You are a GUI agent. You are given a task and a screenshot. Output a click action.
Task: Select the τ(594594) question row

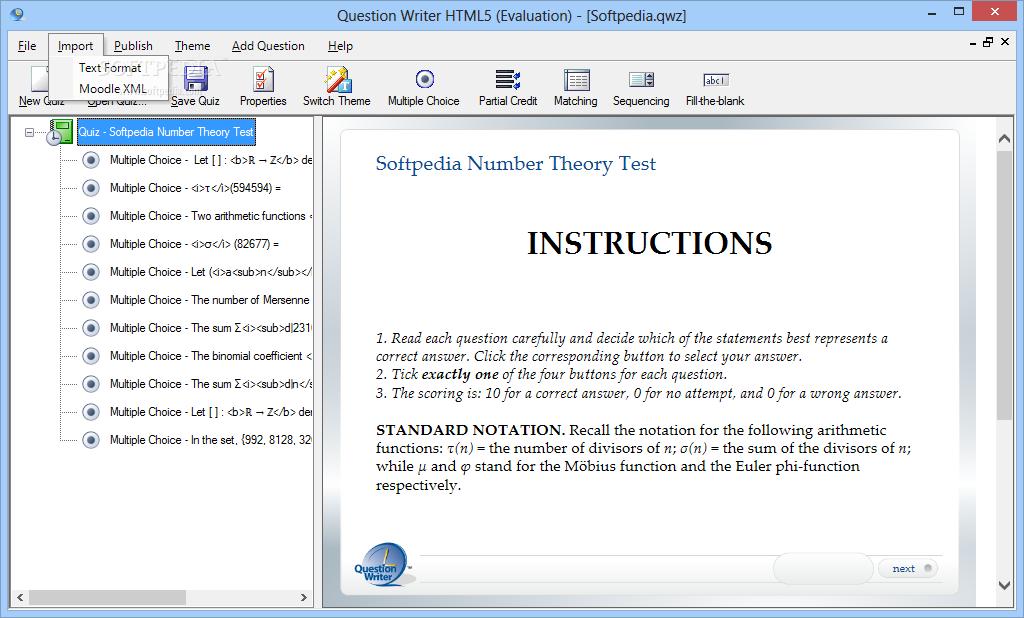pyautogui.click(x=195, y=188)
